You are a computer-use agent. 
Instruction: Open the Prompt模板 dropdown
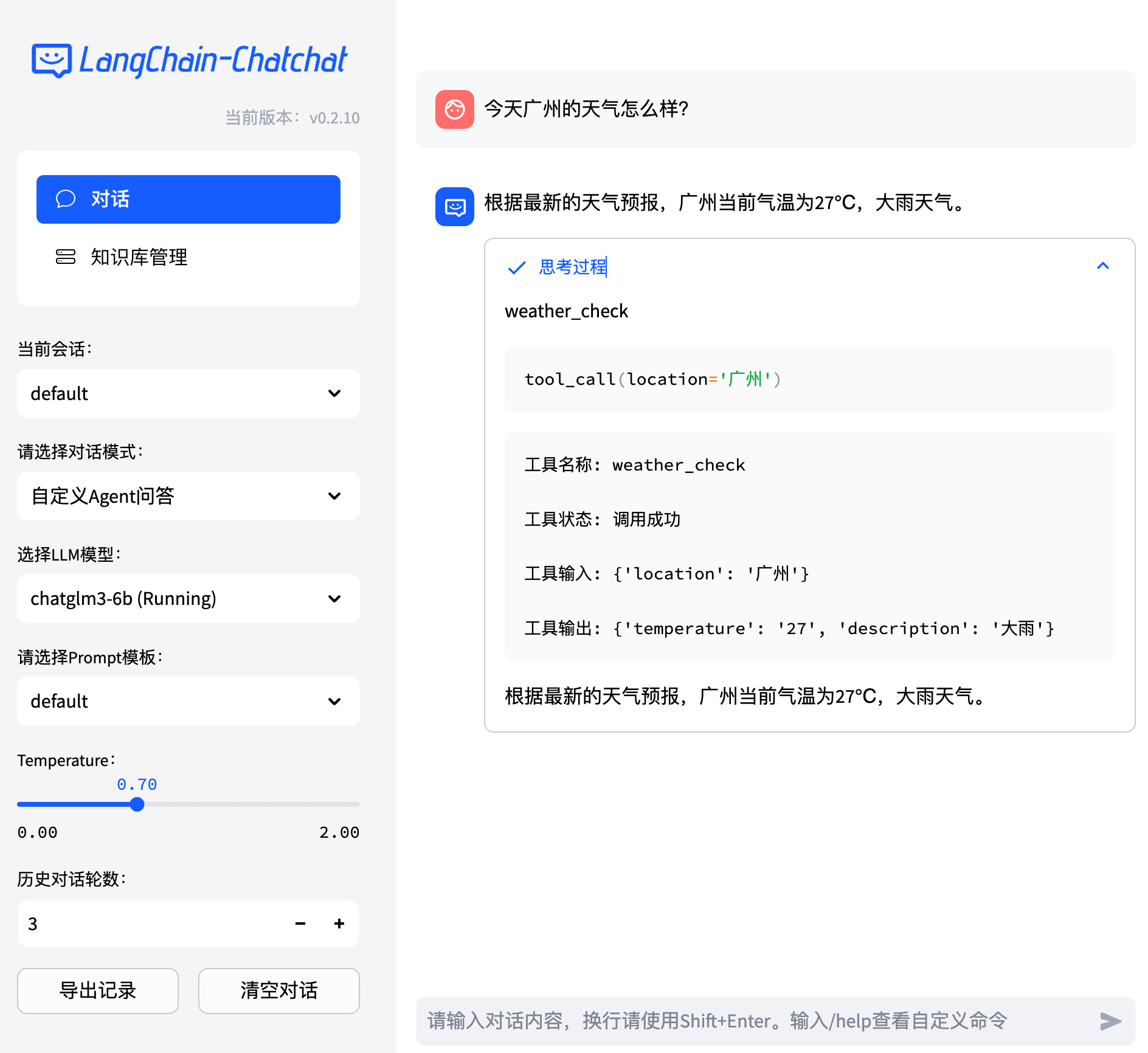tap(188, 701)
